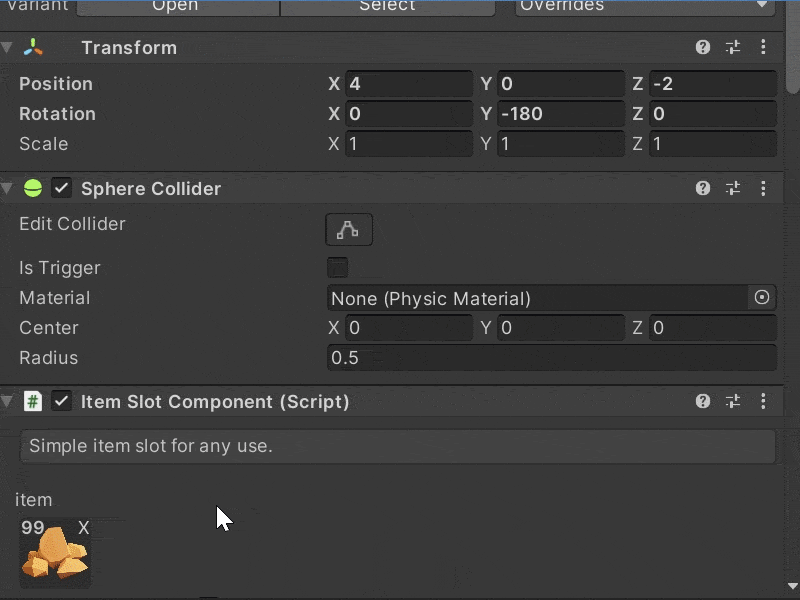Click the Item Slot script icon

pyautogui.click(x=33, y=401)
